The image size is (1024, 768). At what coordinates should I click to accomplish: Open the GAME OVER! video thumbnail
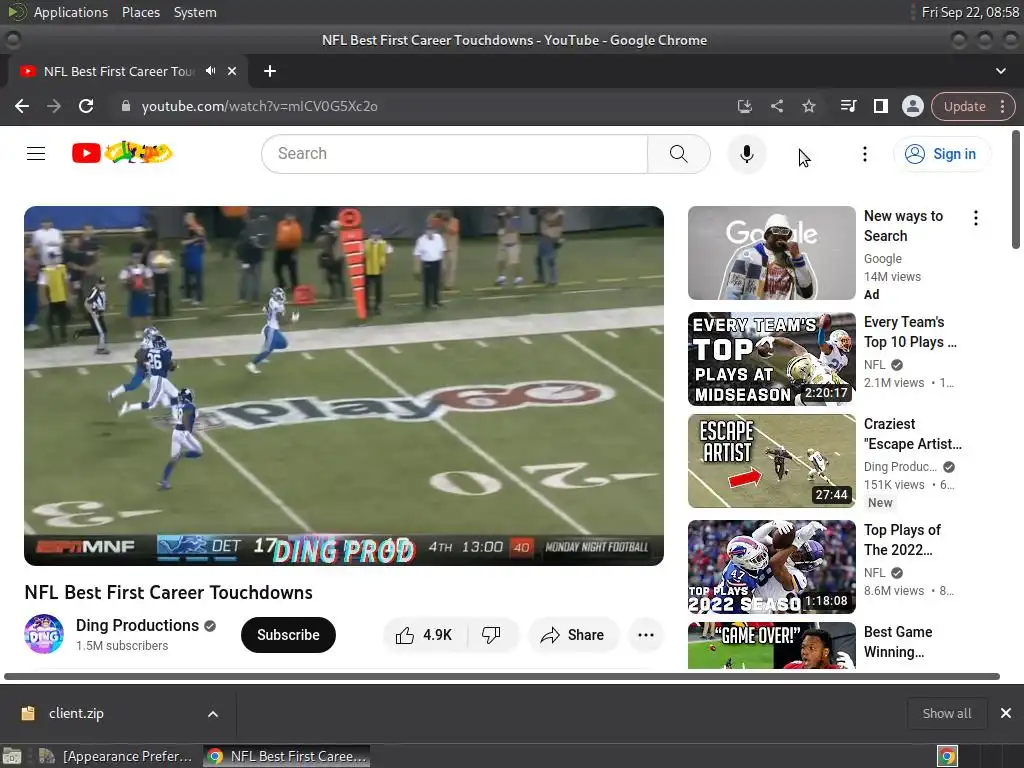pos(771,645)
